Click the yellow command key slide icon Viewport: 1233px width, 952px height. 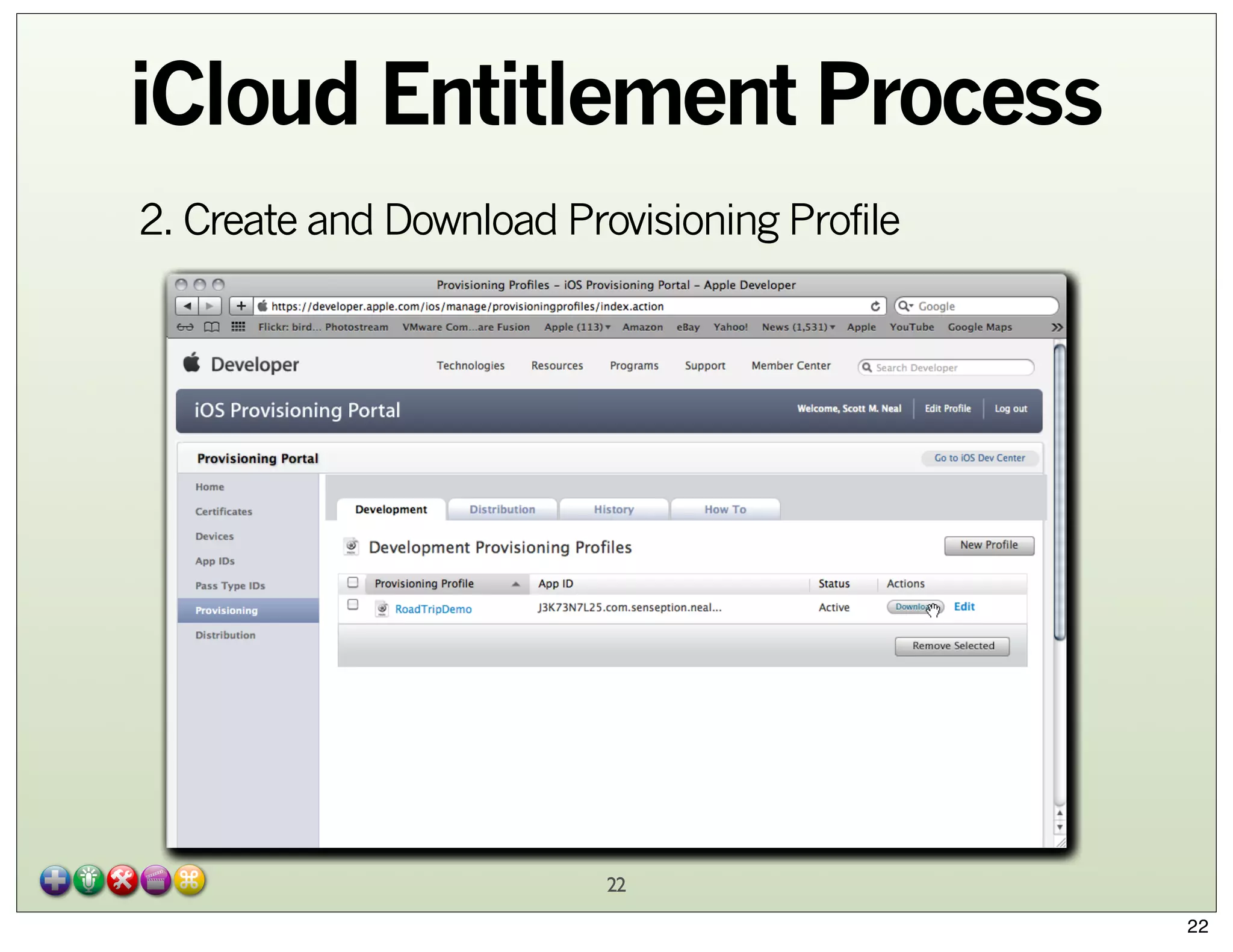(x=190, y=880)
